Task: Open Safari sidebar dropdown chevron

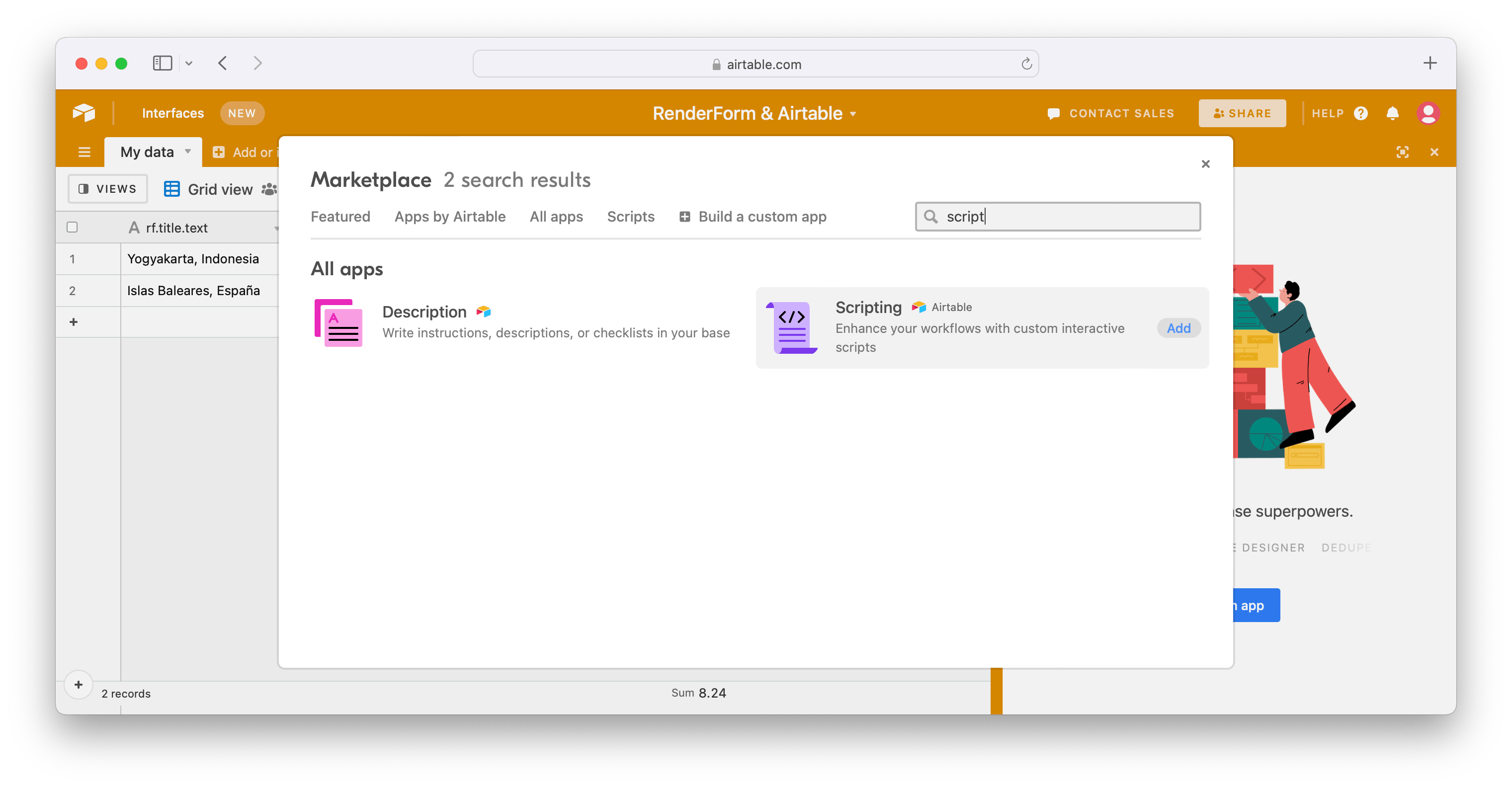Action: pos(188,64)
